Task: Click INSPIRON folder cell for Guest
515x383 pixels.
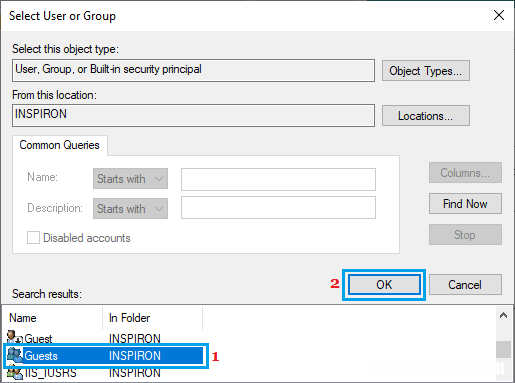Action: coord(135,339)
